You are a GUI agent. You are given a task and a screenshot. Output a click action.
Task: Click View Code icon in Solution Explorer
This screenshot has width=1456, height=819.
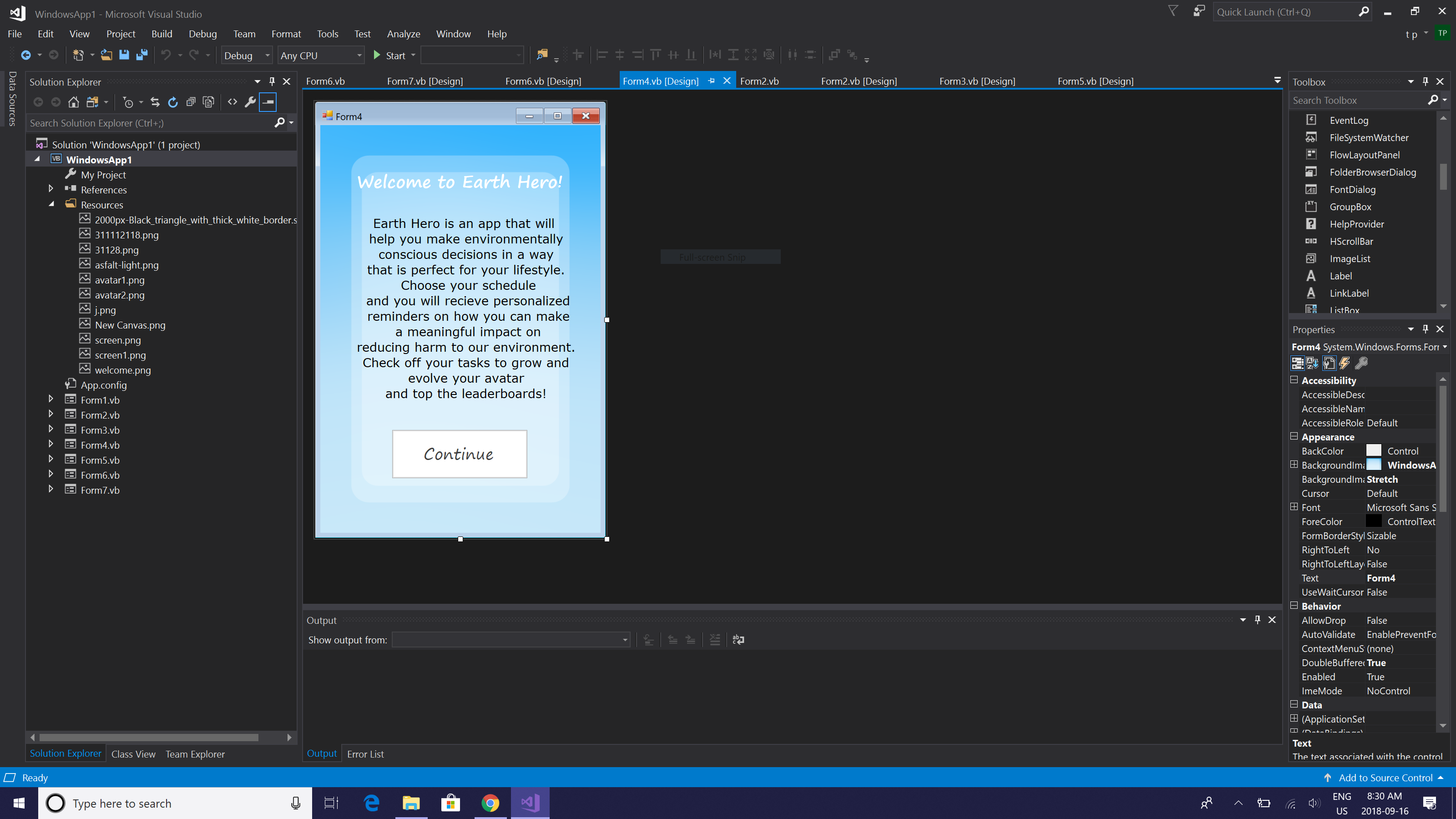pos(233,102)
